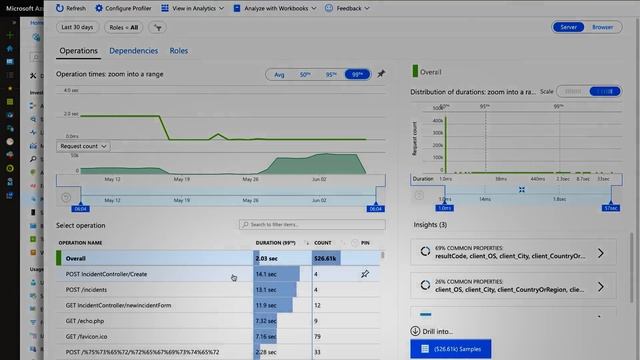This screenshot has height=360, width=640.
Task: Select the POST /%75%73%65%72 encoded row
Action: 218,352
